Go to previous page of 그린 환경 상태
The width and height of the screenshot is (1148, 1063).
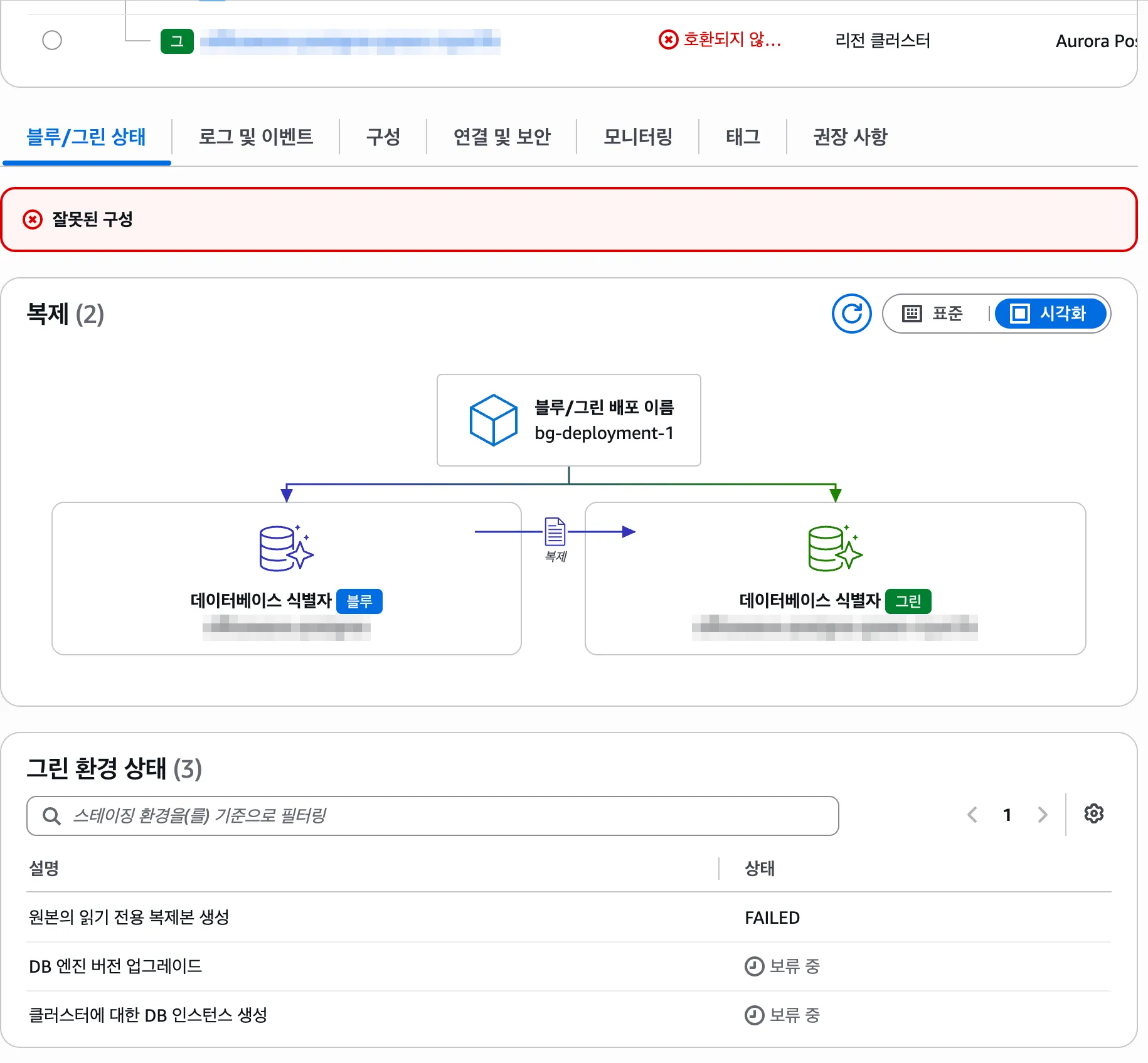[972, 815]
